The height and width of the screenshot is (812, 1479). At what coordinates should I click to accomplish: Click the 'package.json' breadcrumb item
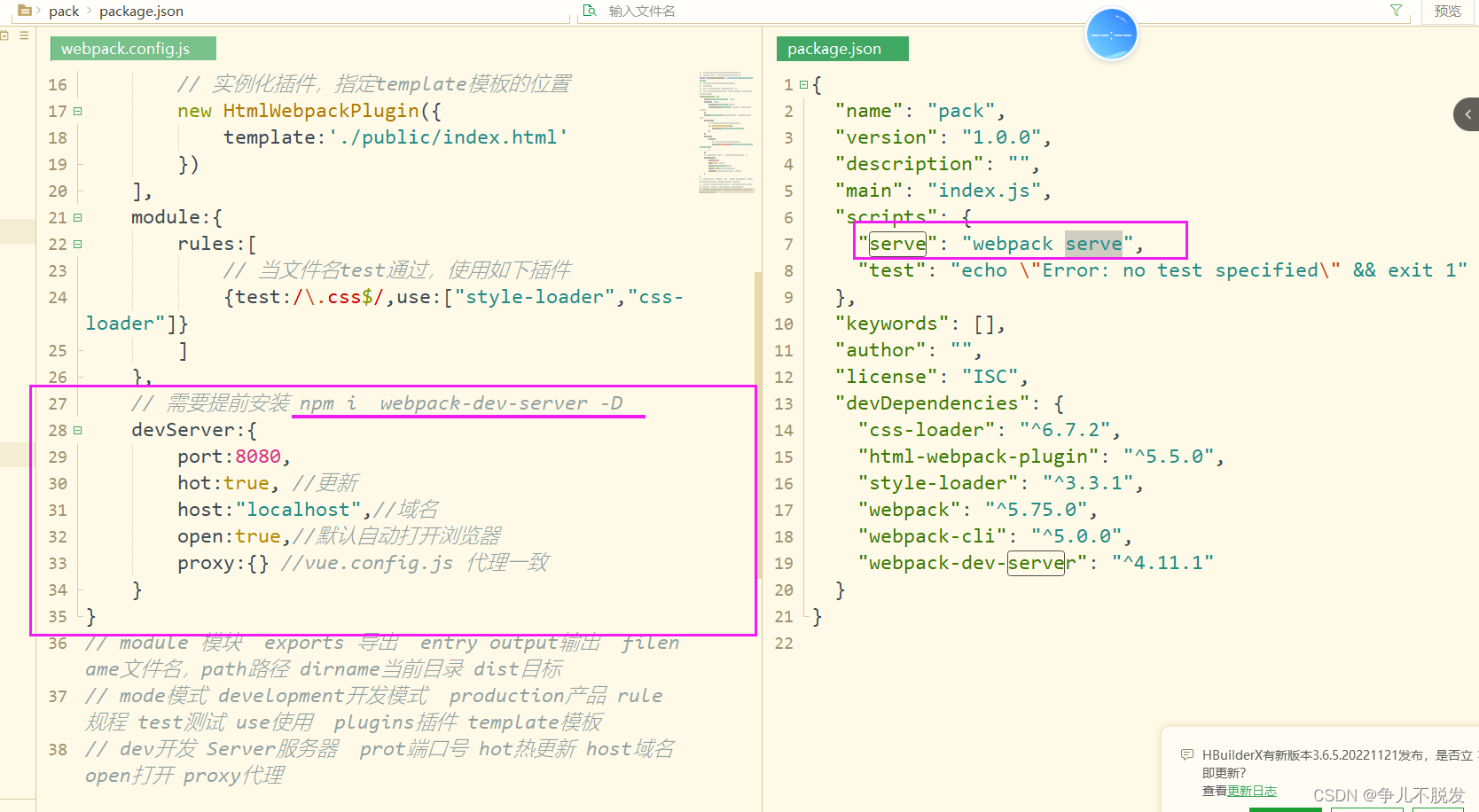(142, 11)
